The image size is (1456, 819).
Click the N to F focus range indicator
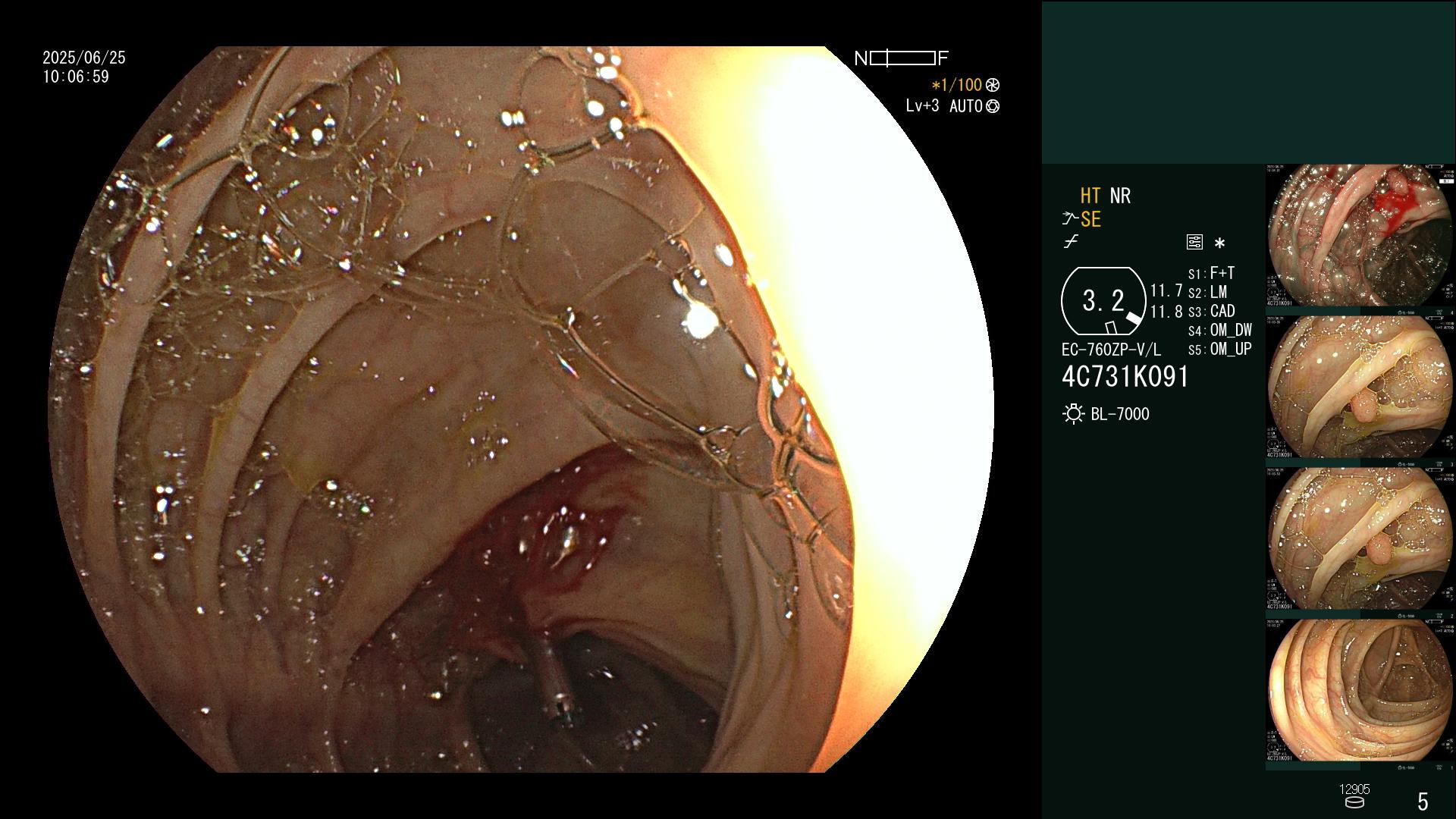[x=902, y=58]
